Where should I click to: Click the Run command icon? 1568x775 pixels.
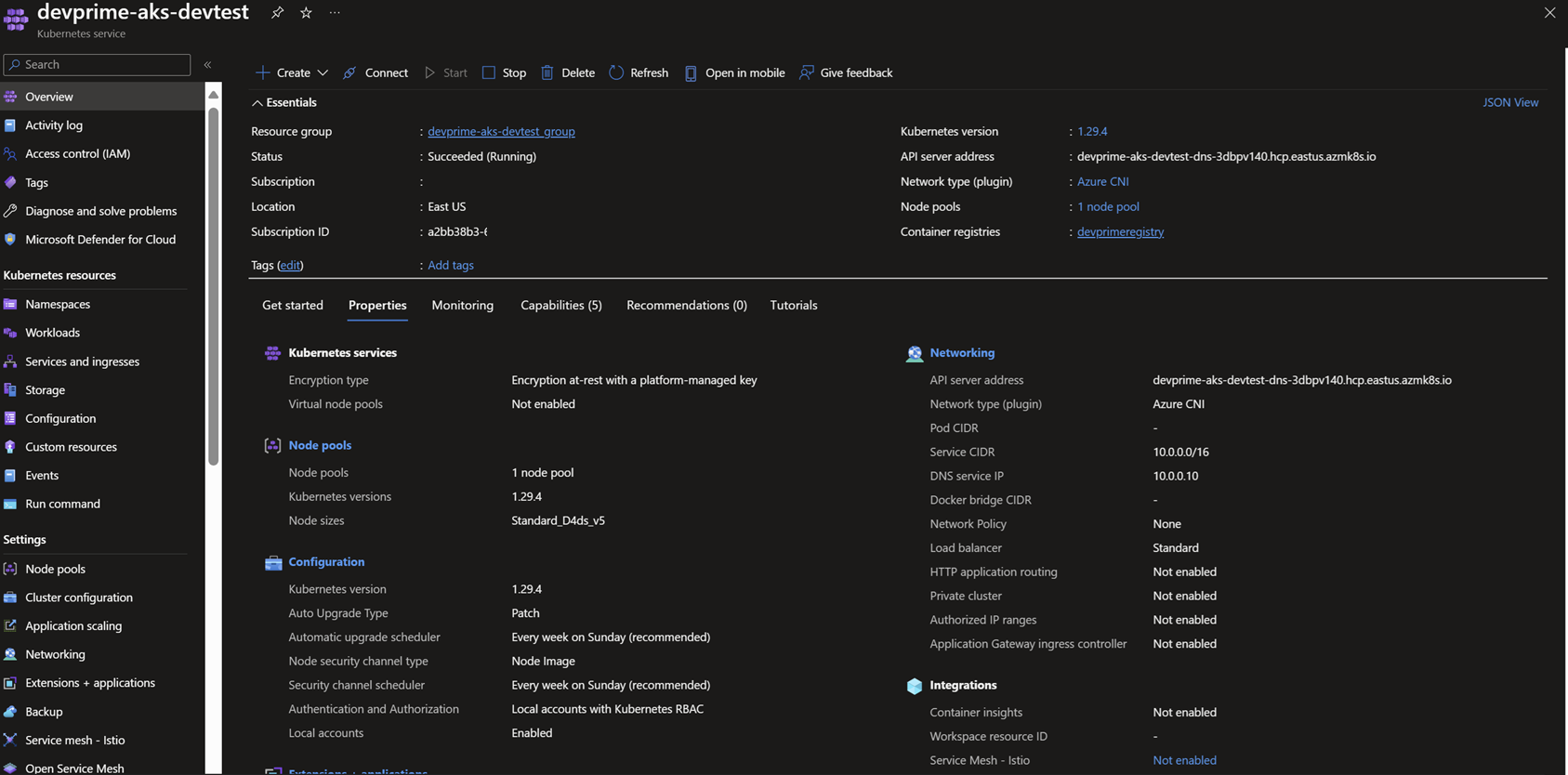(10, 504)
